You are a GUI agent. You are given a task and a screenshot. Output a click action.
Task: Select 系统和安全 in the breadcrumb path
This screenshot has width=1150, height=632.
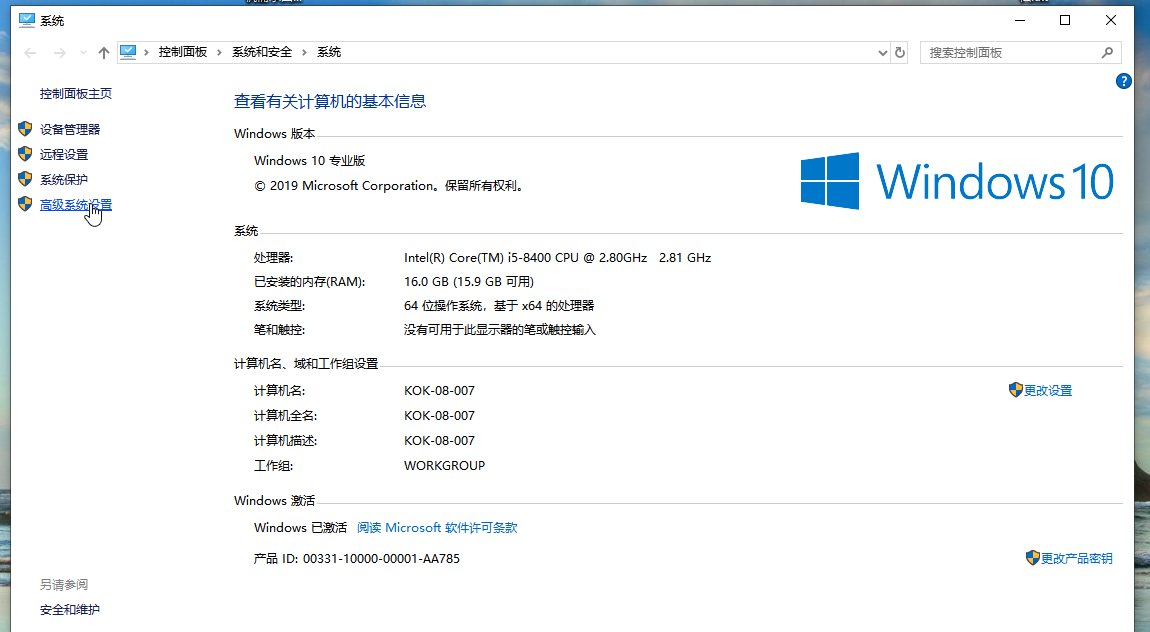pos(262,52)
